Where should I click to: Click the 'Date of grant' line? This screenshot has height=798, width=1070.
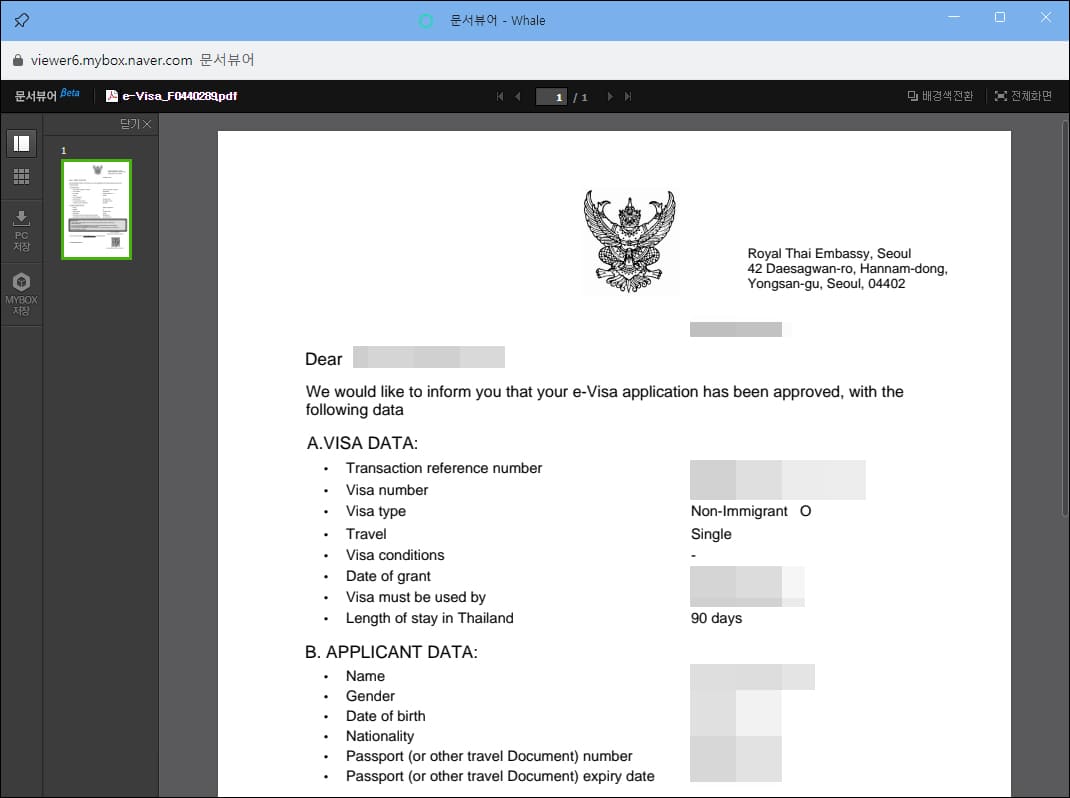[x=388, y=576]
